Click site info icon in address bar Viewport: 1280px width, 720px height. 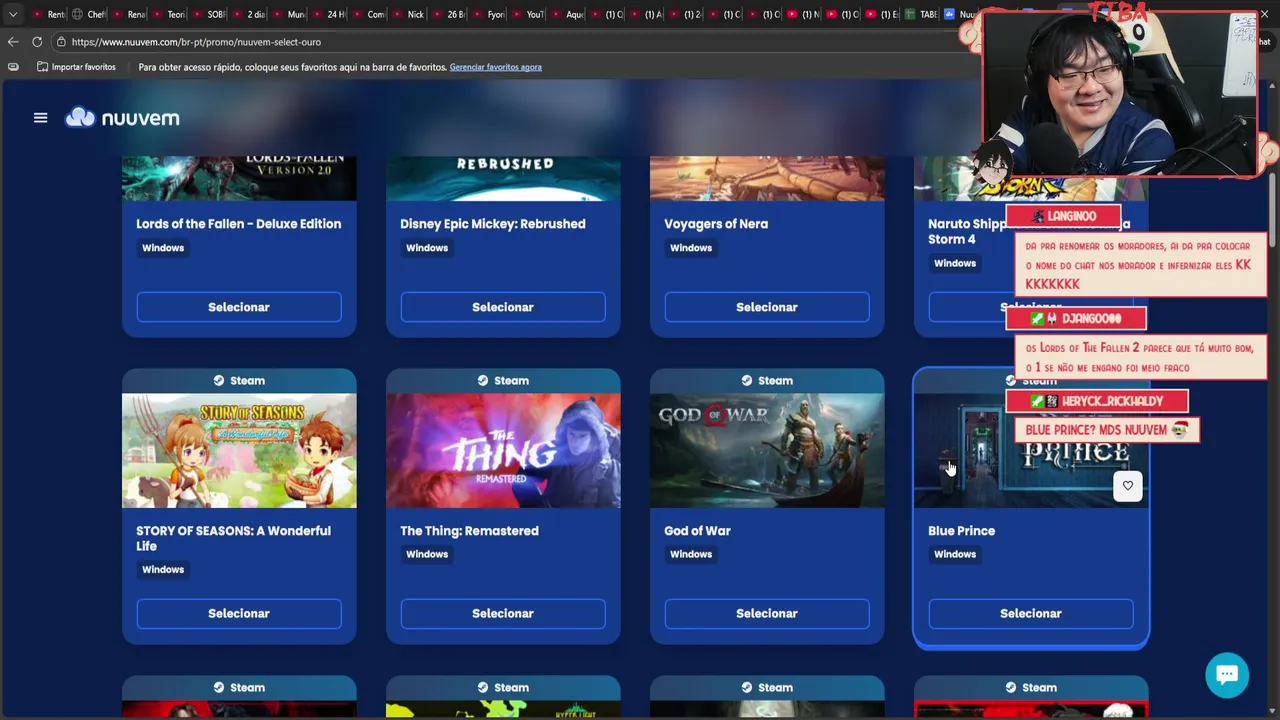(x=61, y=42)
